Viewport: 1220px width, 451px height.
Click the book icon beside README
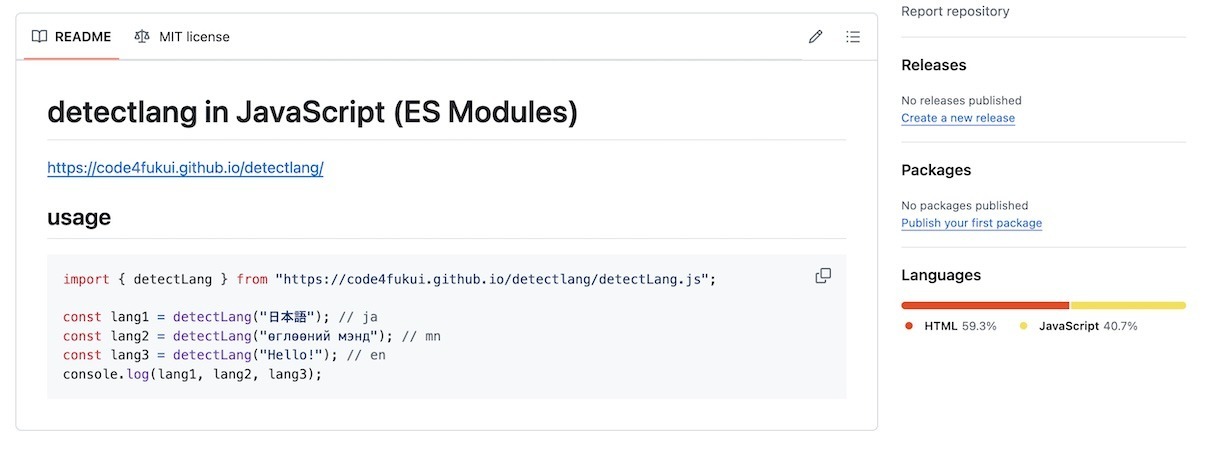(x=39, y=37)
